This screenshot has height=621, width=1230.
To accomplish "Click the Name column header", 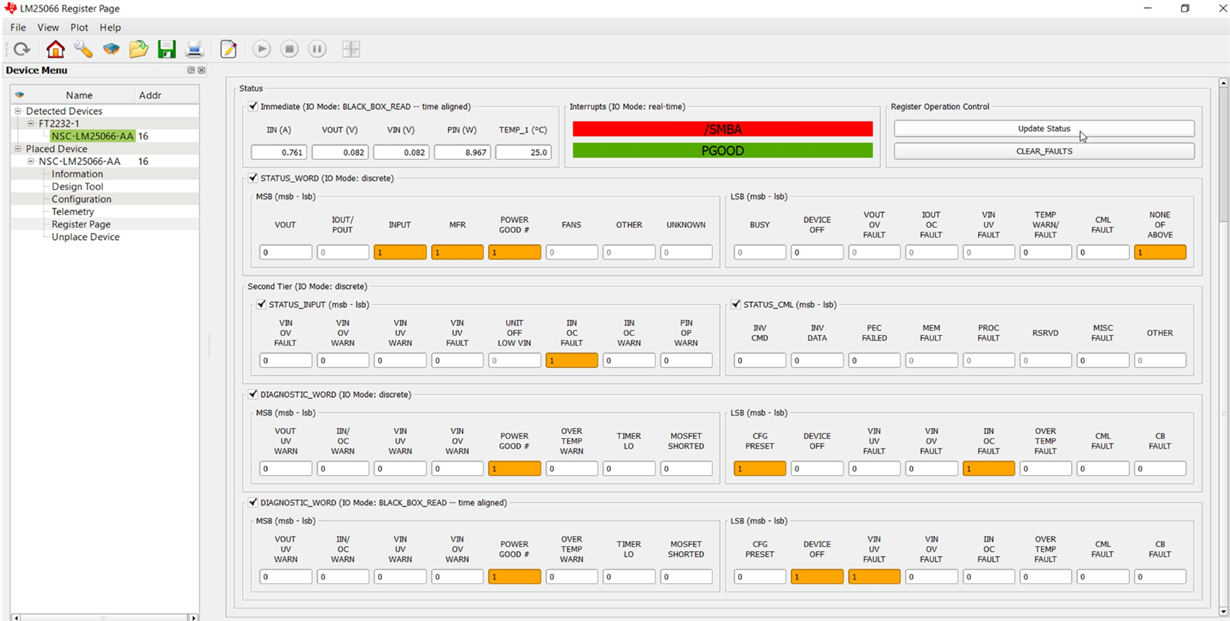I will pos(79,95).
